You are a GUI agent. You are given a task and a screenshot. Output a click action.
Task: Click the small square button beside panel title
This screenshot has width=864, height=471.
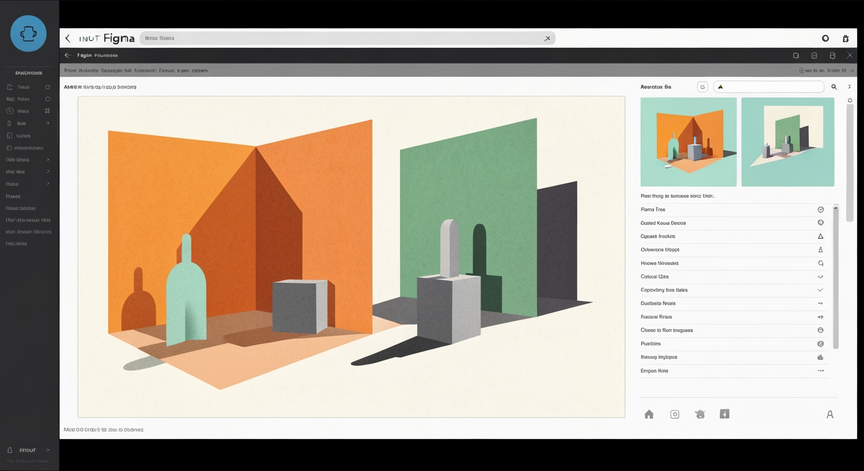click(x=702, y=87)
